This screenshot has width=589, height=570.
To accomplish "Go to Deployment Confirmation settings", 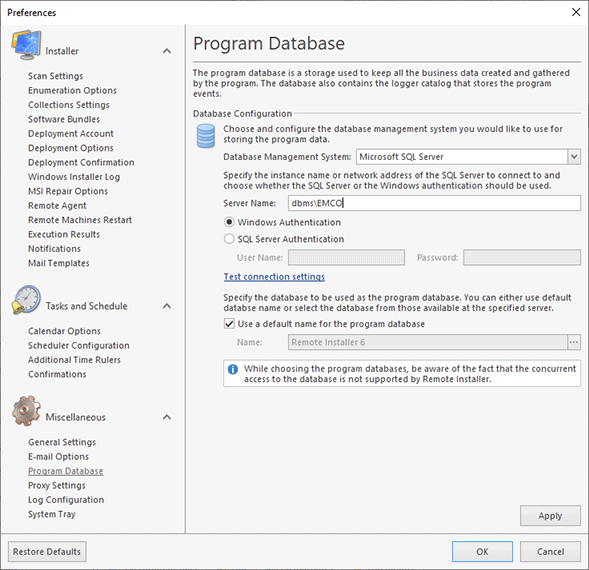I will (81, 162).
